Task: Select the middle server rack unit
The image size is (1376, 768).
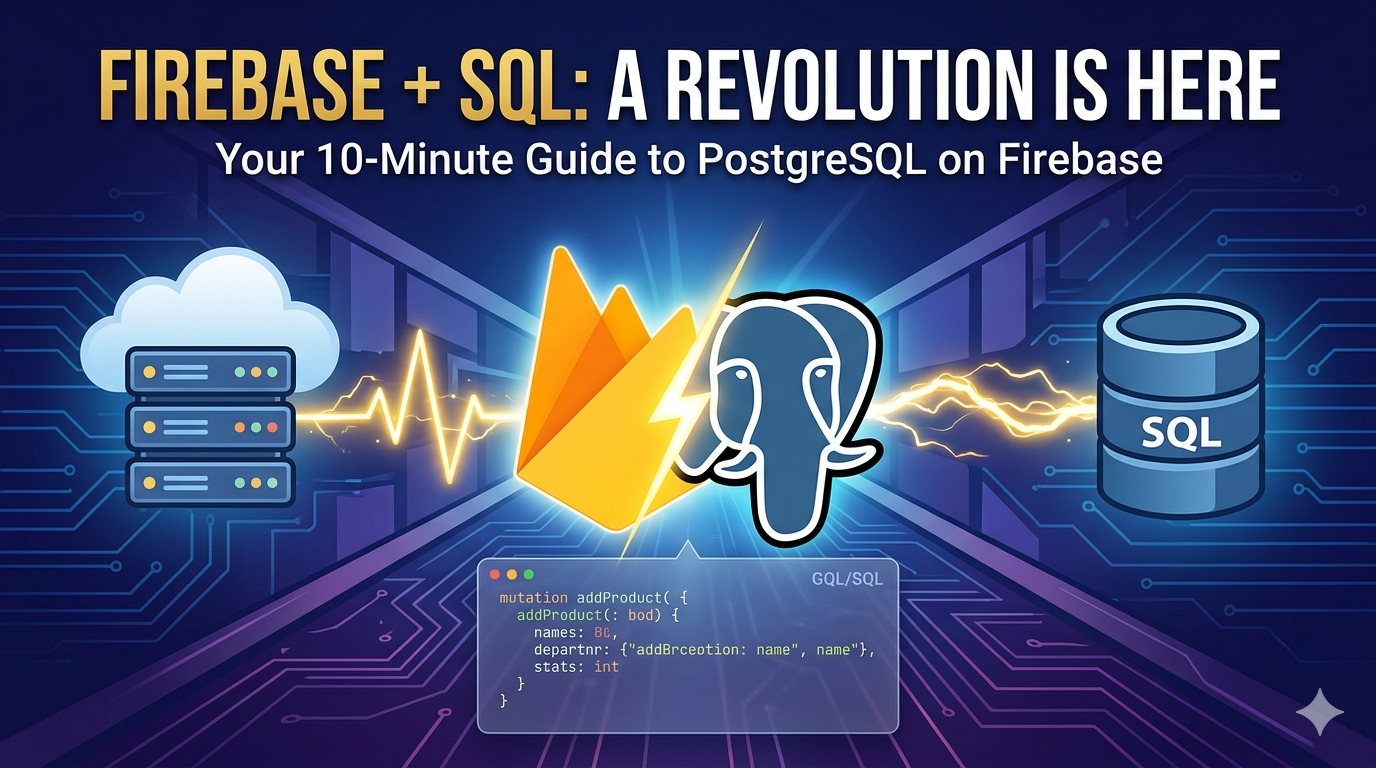Action: [209, 427]
